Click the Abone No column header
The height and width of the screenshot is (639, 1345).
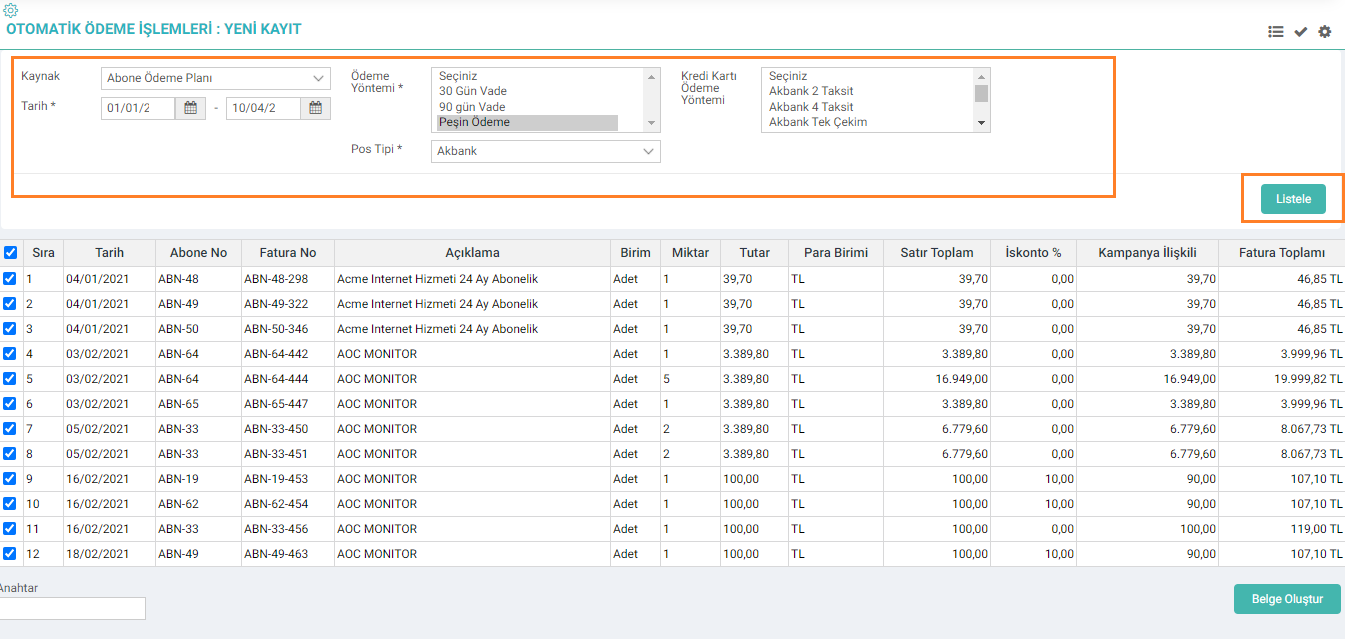198,253
